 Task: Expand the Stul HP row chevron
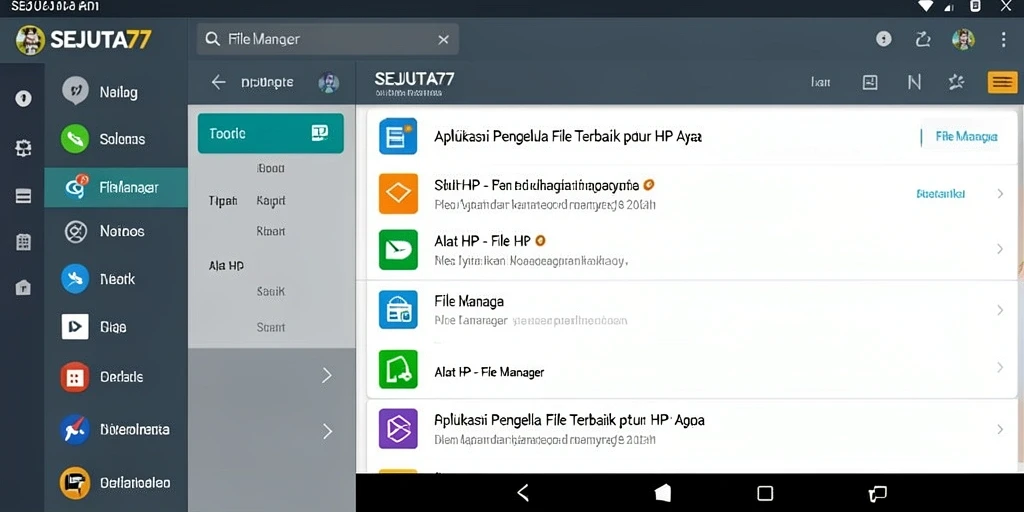999,194
